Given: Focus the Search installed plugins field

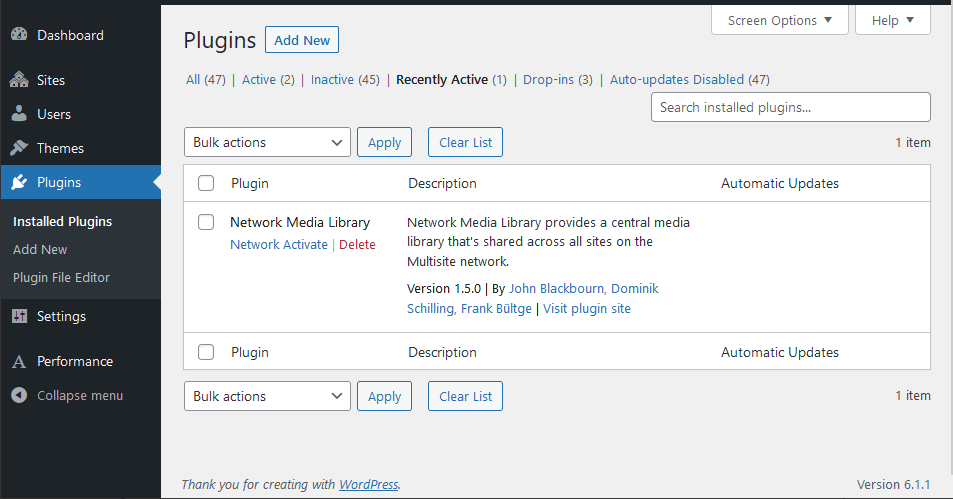Looking at the screenshot, I should 791,107.
